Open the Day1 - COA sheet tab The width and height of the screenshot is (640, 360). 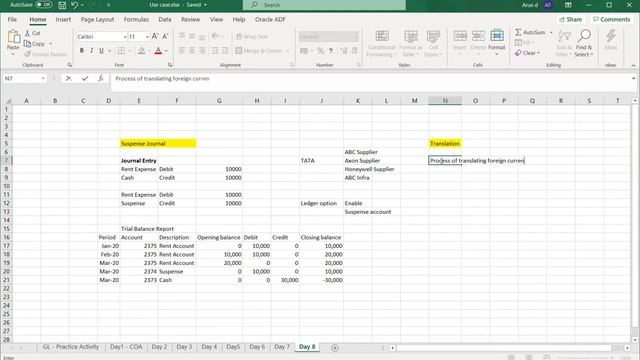[126, 347]
